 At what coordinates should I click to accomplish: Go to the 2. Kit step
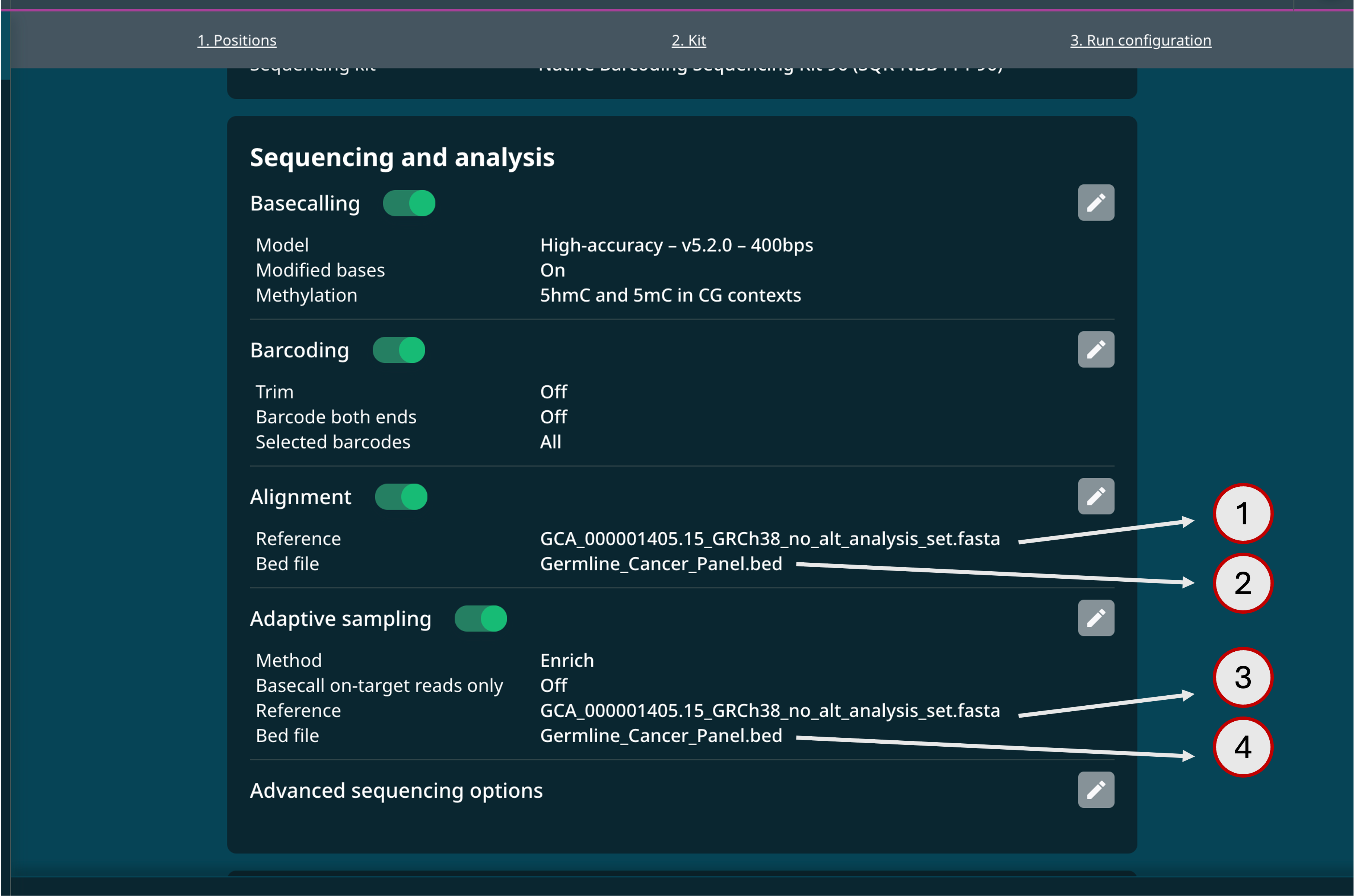coord(688,40)
